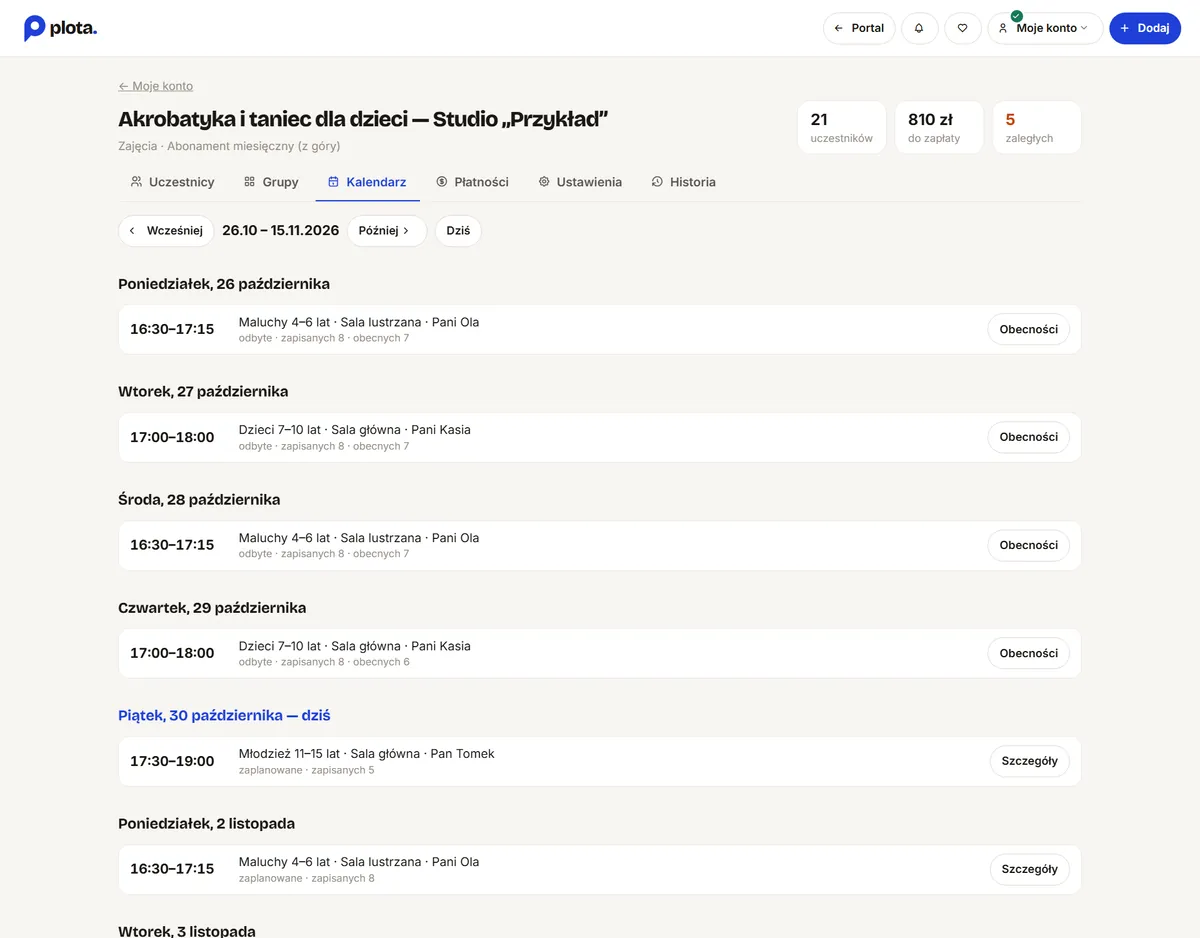Screen dimensions: 1200x938
Task: Open Obecności for Tuesday 27 October class
Action: 1028,437
